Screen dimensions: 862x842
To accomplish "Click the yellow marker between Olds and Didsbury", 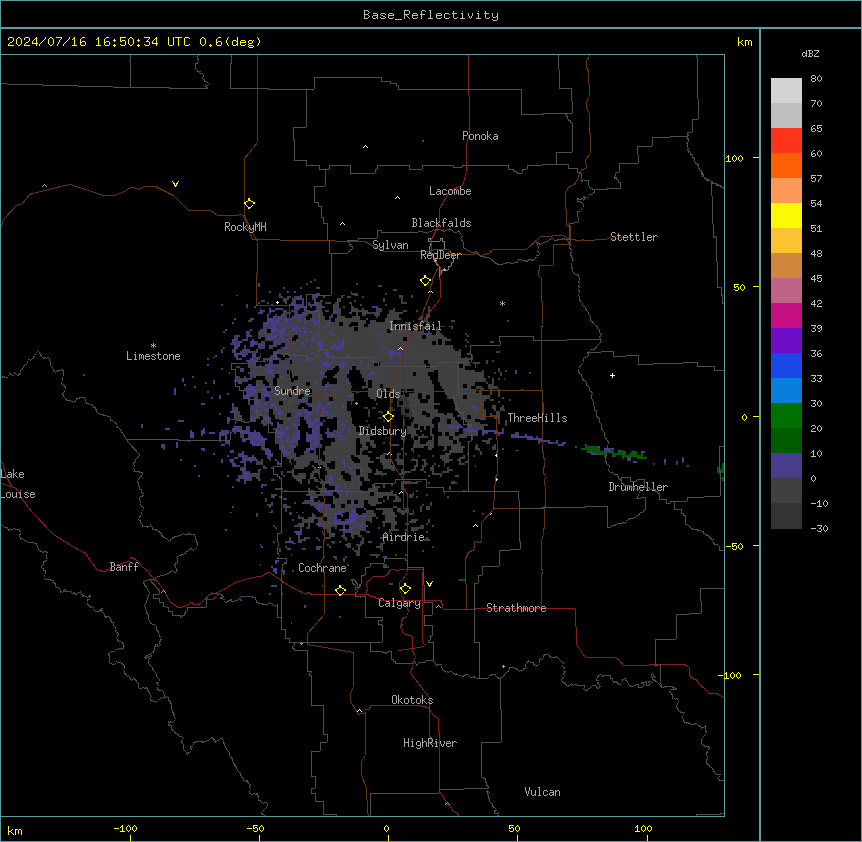I will [x=388, y=417].
